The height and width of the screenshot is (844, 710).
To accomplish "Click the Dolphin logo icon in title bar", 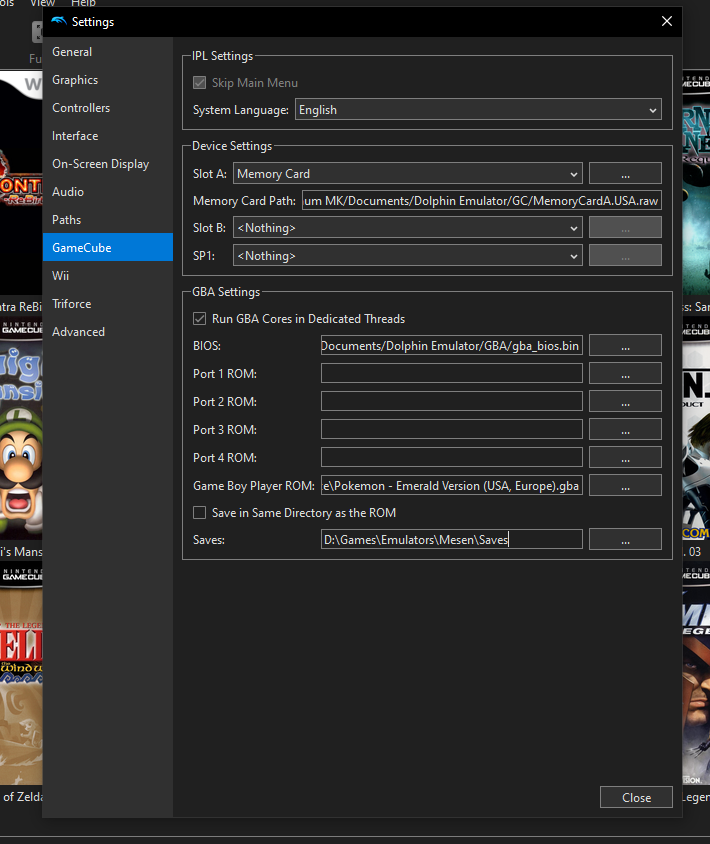I will click(59, 22).
